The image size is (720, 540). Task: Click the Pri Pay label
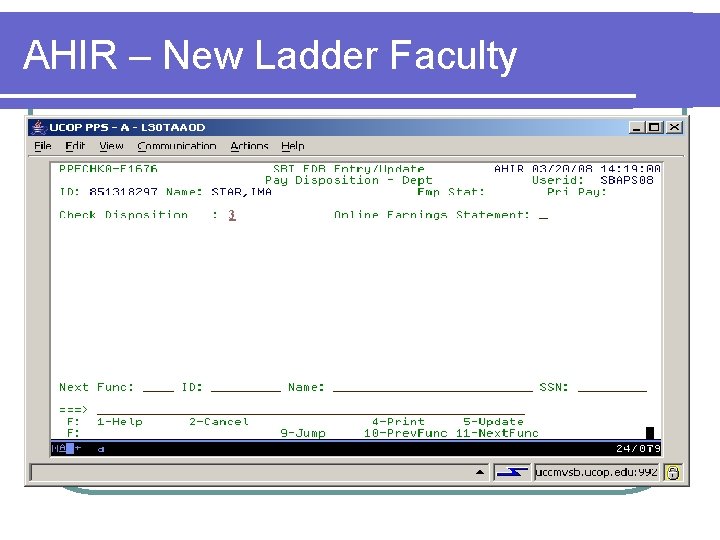(x=577, y=191)
